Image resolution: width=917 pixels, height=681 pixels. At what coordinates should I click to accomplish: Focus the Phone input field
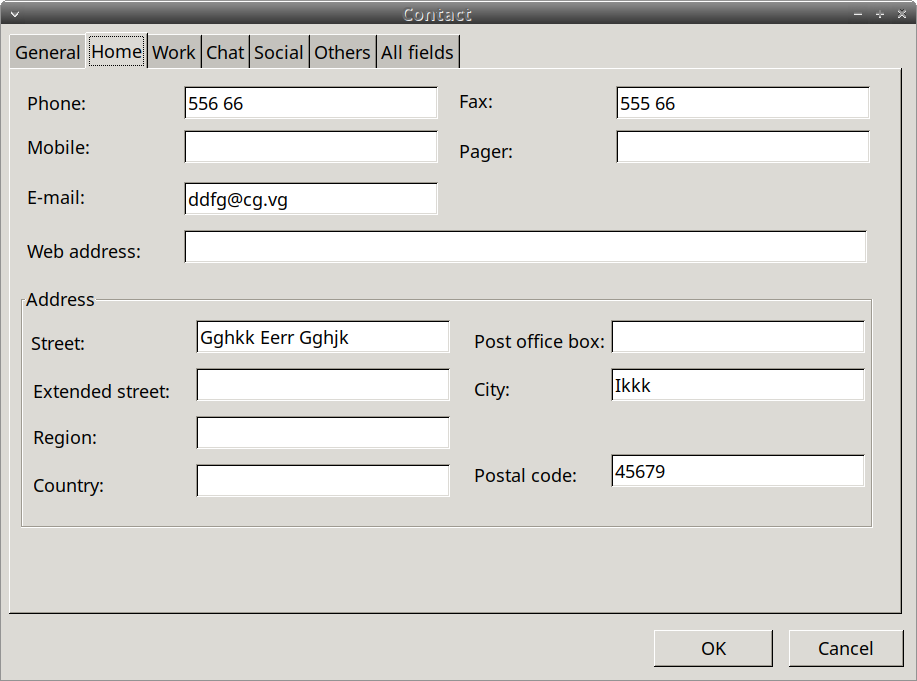pos(311,103)
